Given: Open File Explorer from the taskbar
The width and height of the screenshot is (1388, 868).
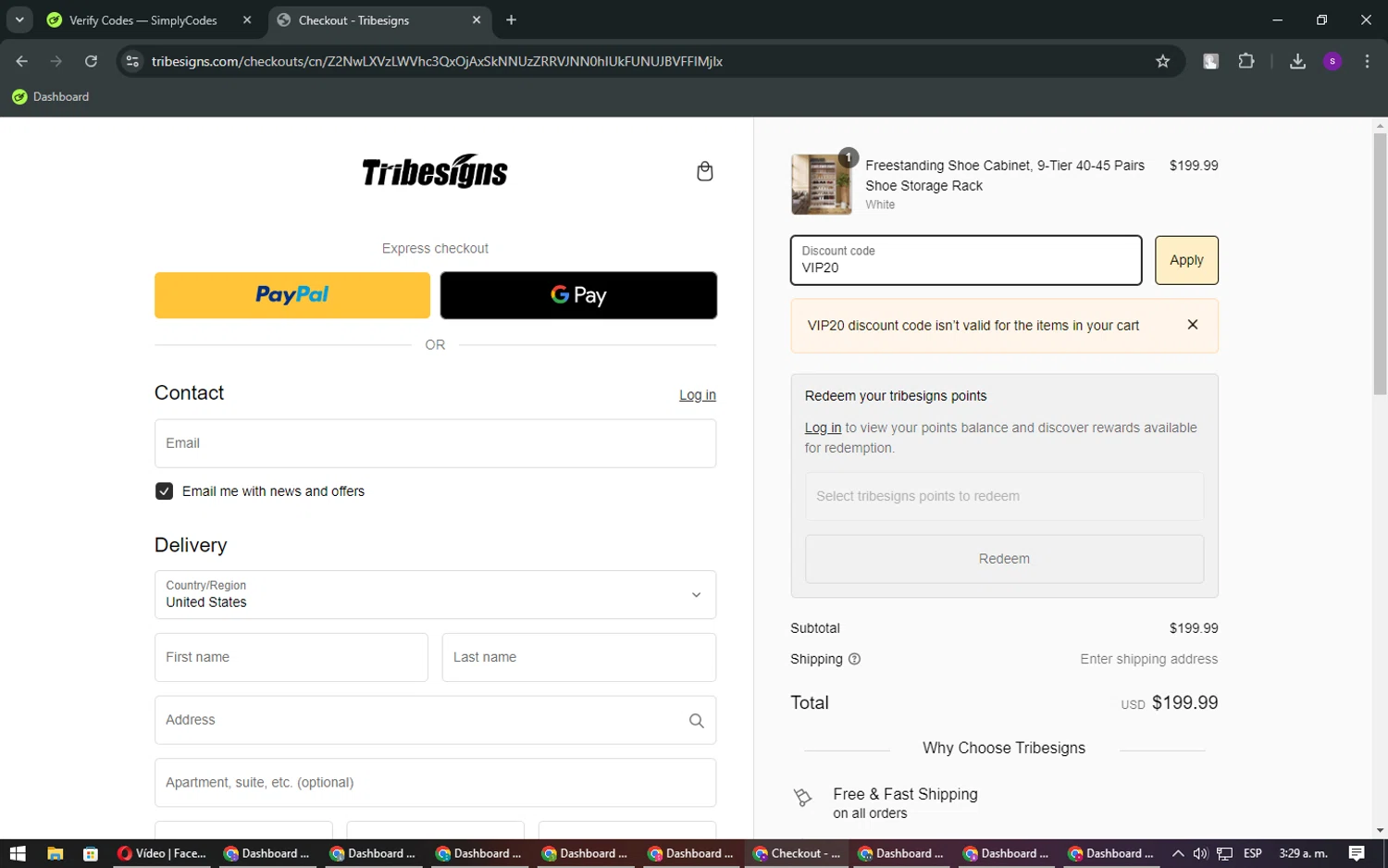Looking at the screenshot, I should (x=55, y=853).
